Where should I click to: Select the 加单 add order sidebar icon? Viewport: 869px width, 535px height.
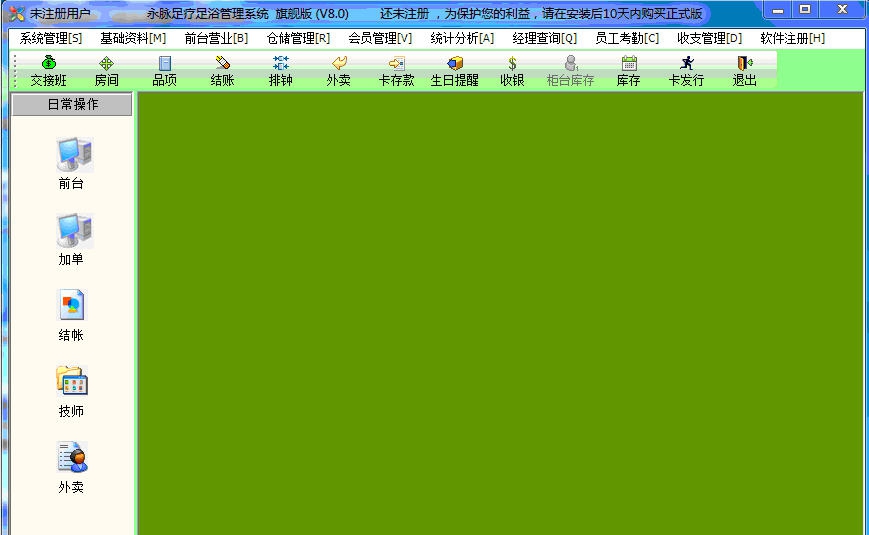[x=73, y=240]
